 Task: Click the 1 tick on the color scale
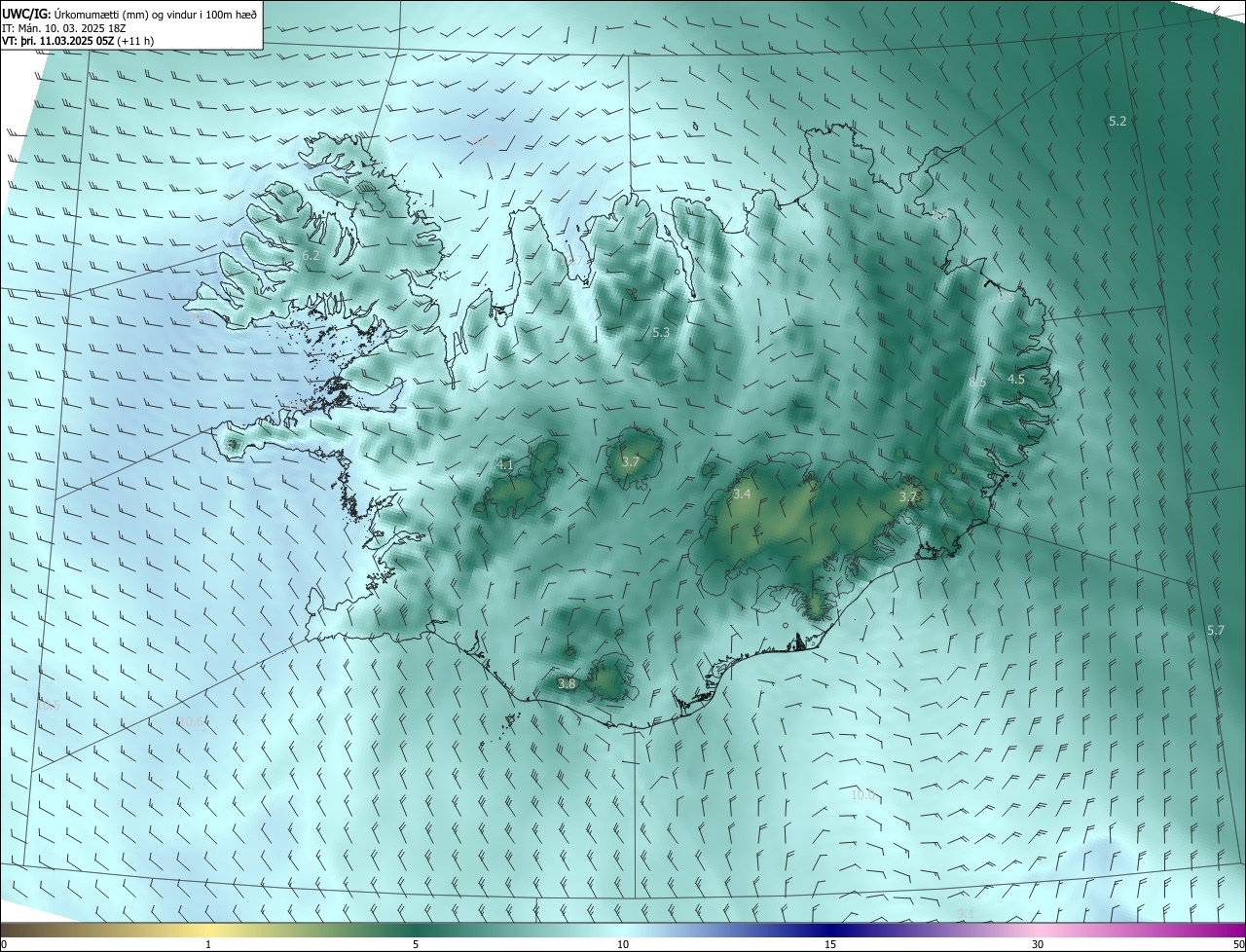208,944
